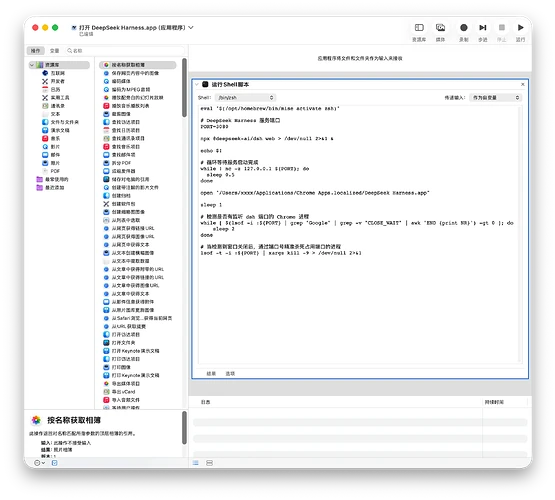Show the variables list view icon
The width and height of the screenshot is (555, 500).
coord(209,463)
